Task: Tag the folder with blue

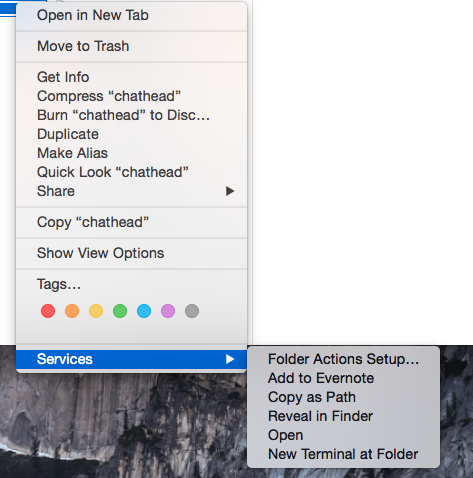Action: (x=144, y=311)
